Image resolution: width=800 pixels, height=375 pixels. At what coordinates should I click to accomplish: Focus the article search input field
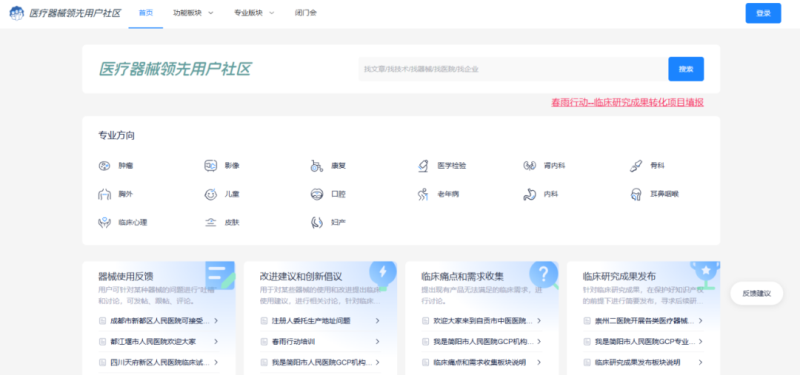pyautogui.click(x=513, y=69)
